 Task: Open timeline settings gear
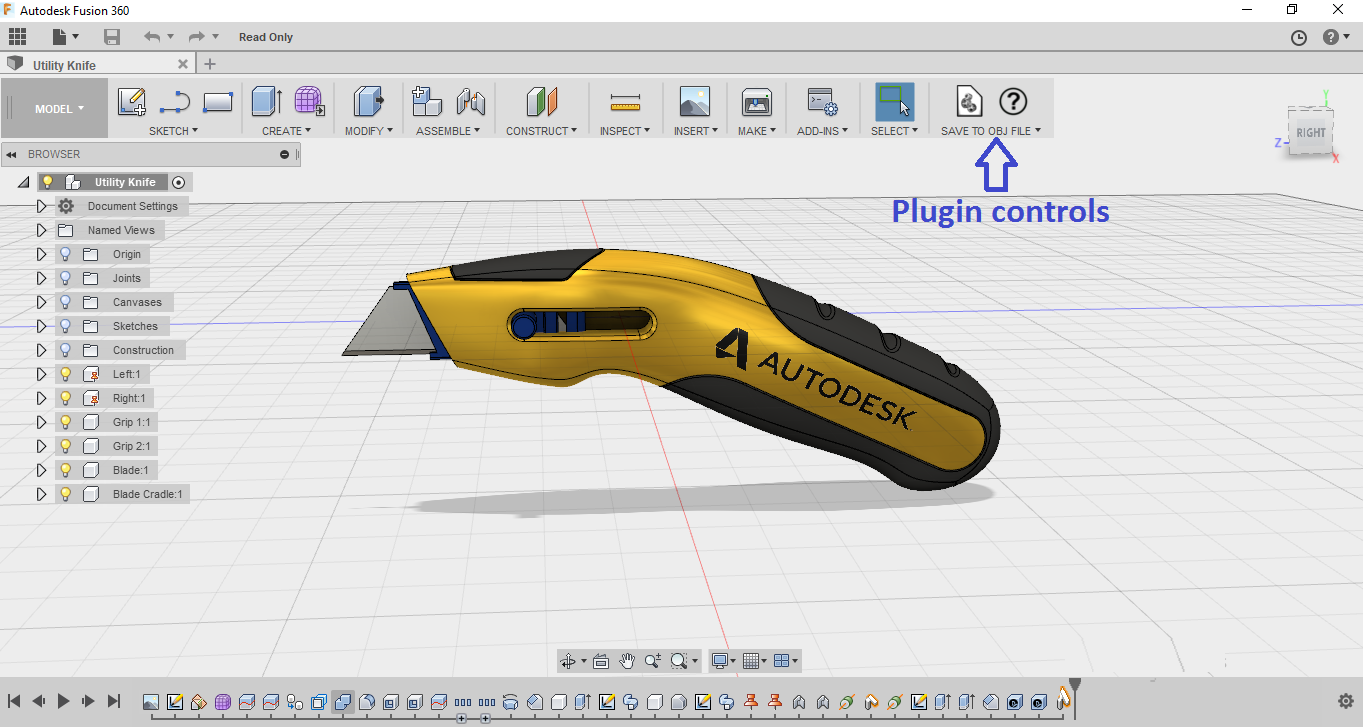(1345, 701)
